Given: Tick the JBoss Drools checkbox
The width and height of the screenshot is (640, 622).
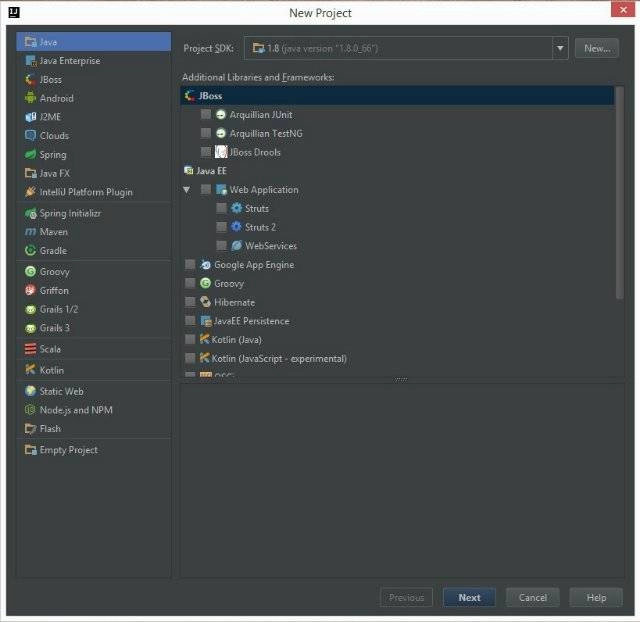Looking at the screenshot, I should tap(206, 152).
